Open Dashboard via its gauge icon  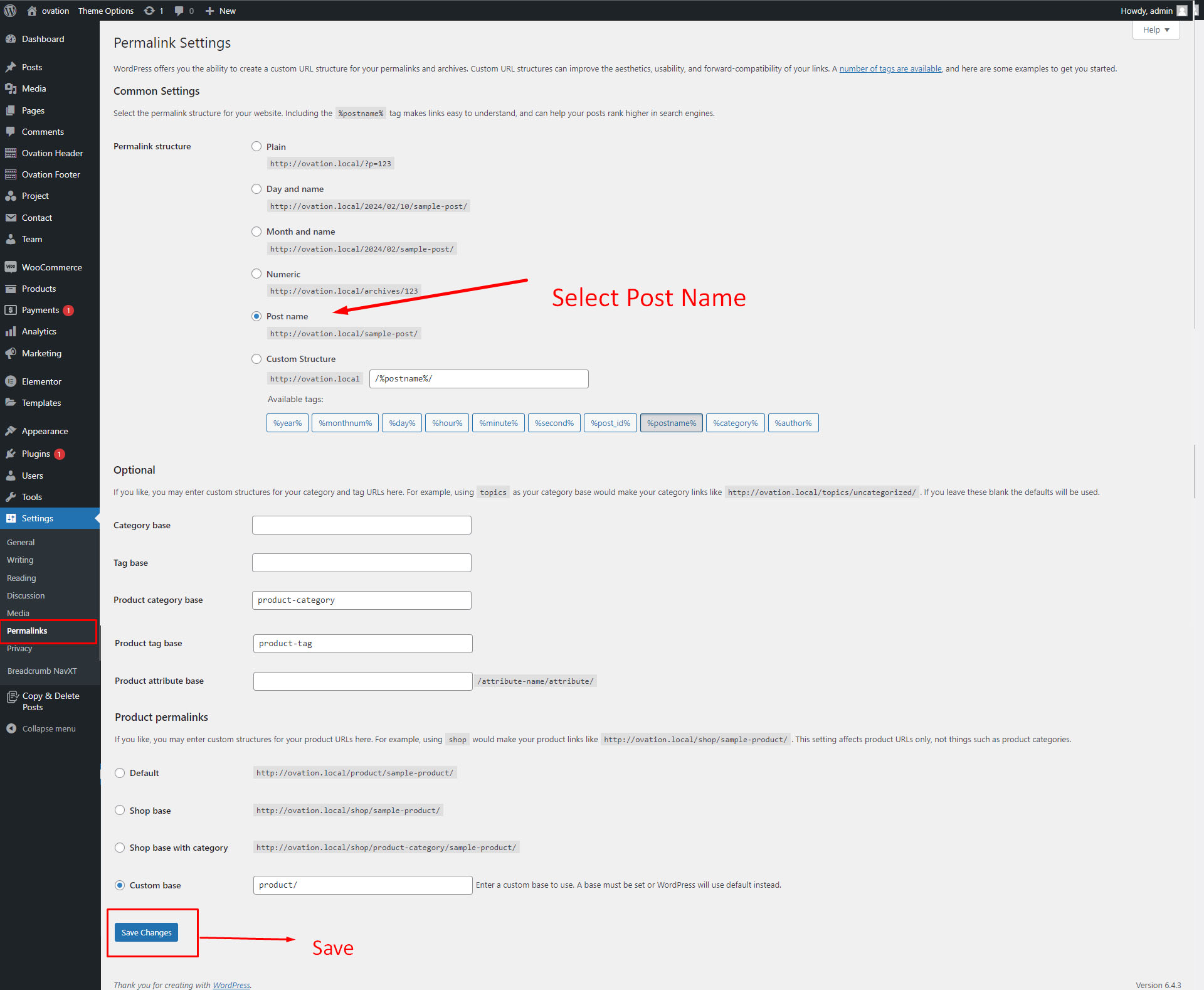click(x=11, y=39)
